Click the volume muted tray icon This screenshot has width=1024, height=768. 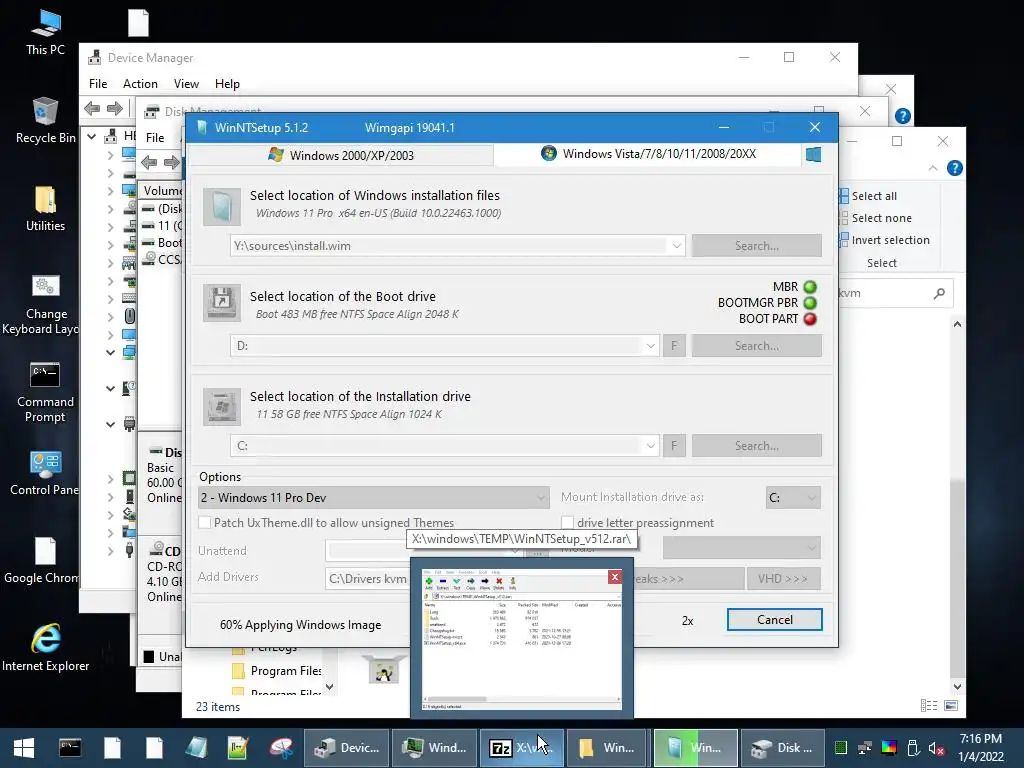coord(936,748)
